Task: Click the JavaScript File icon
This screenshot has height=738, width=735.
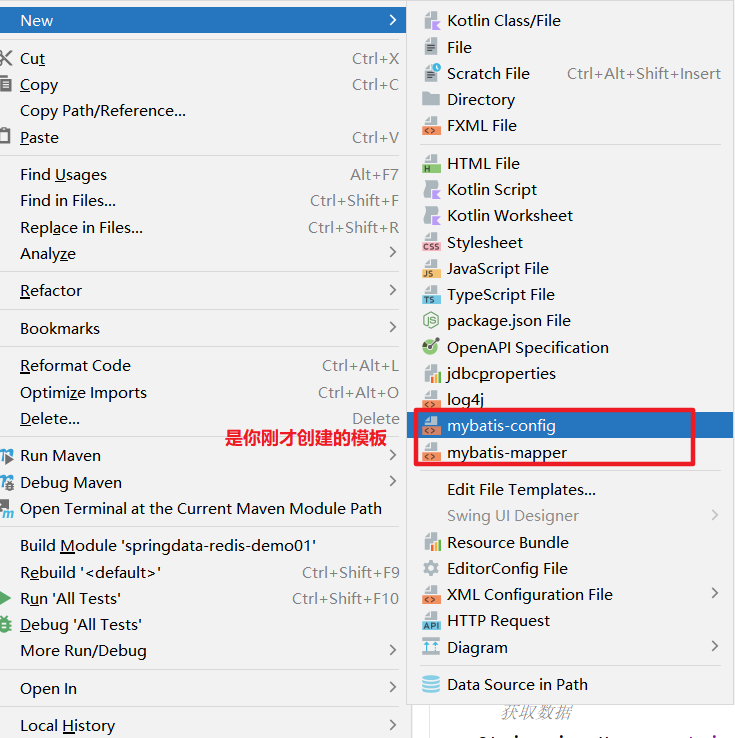Action: pos(431,269)
